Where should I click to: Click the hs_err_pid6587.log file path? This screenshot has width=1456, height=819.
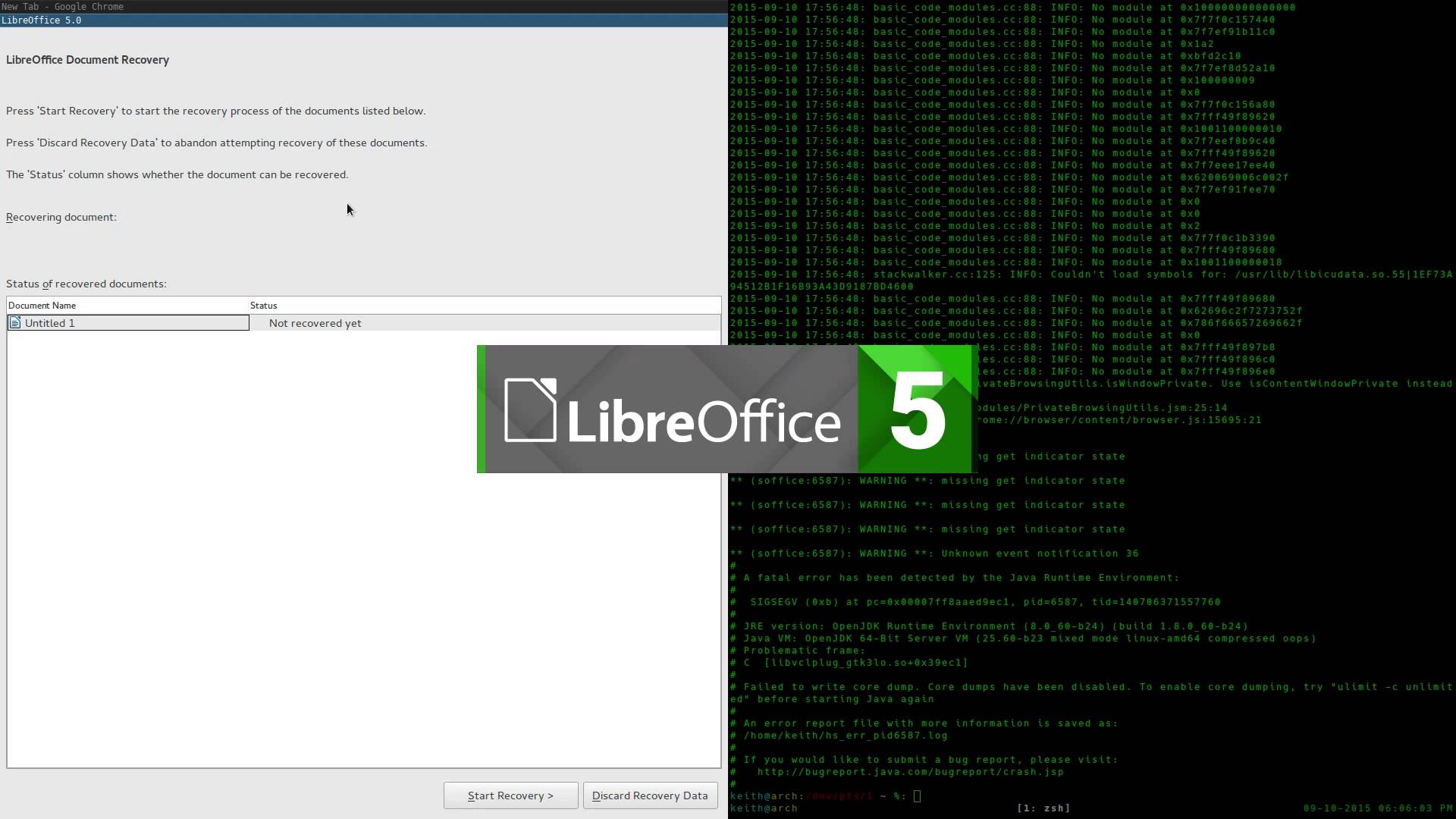pyautogui.click(x=846, y=736)
